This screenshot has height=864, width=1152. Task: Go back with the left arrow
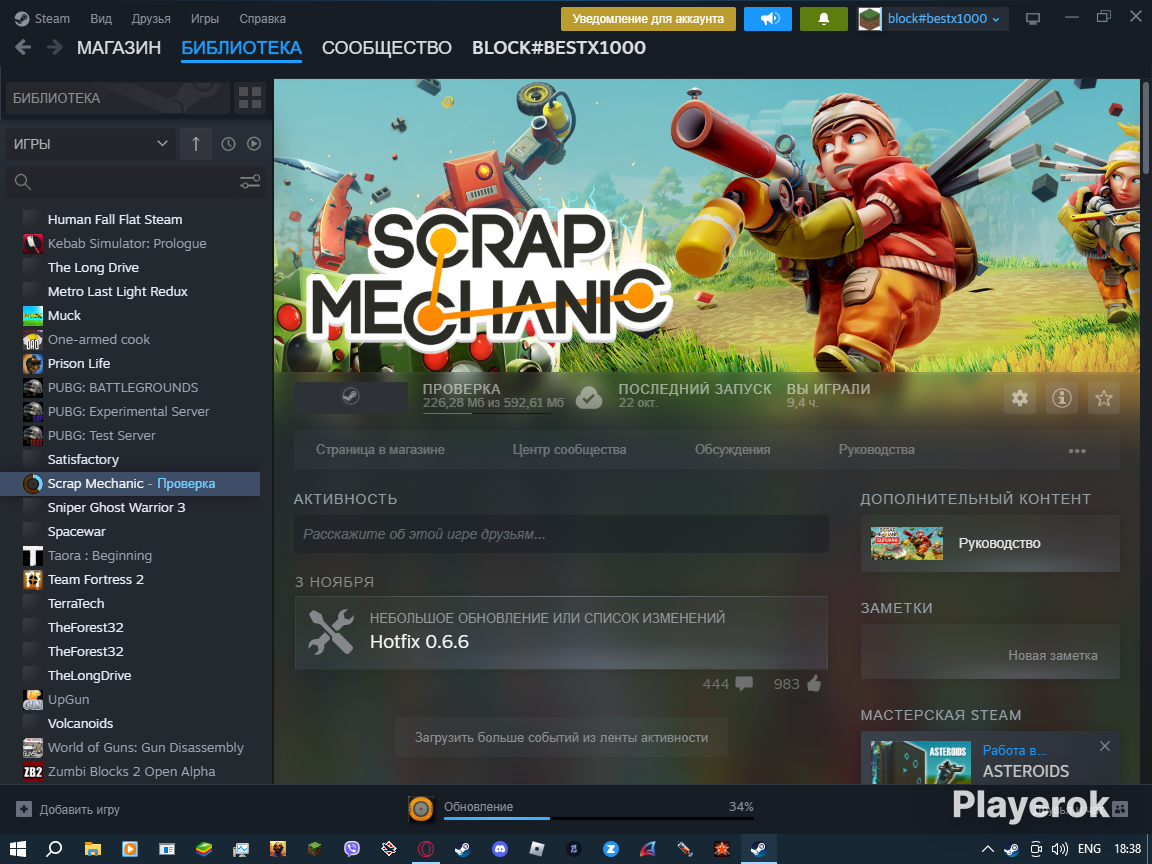(23, 48)
